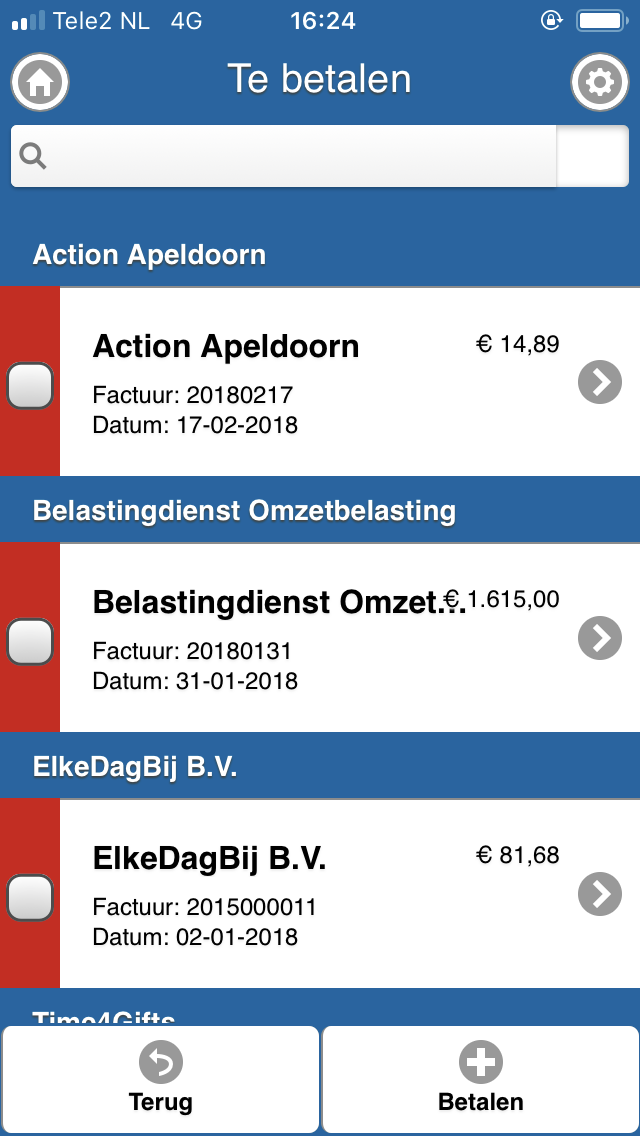Expand Belastingdienst invoice with arrow chevron

[600, 638]
